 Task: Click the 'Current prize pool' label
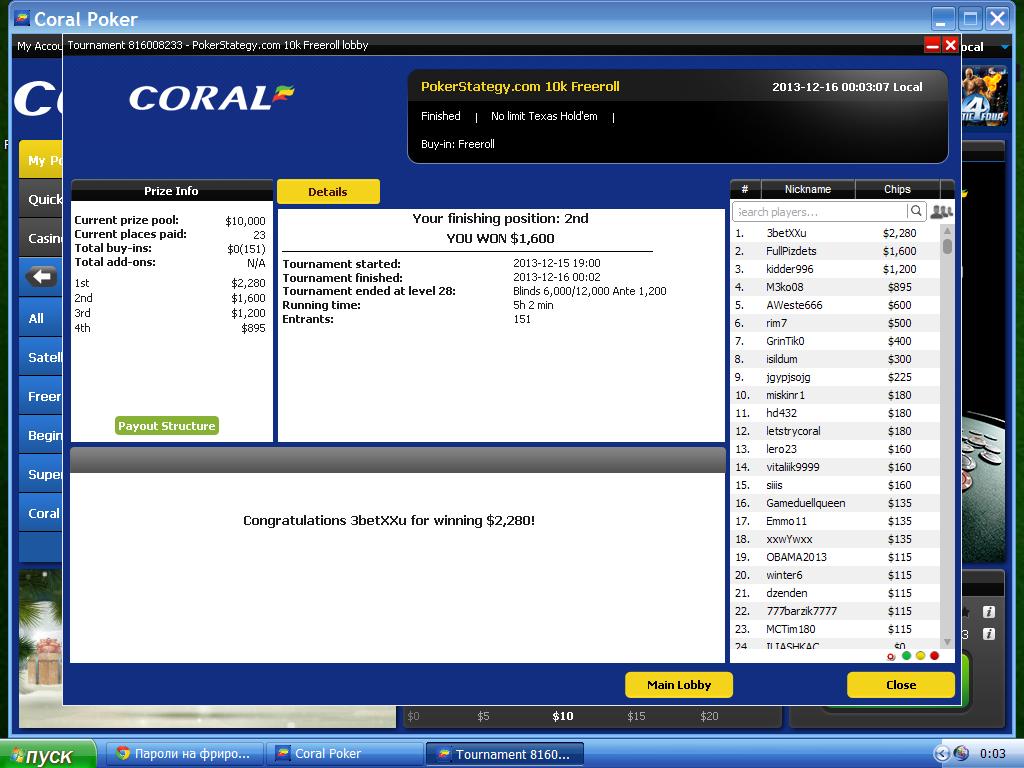[127, 220]
